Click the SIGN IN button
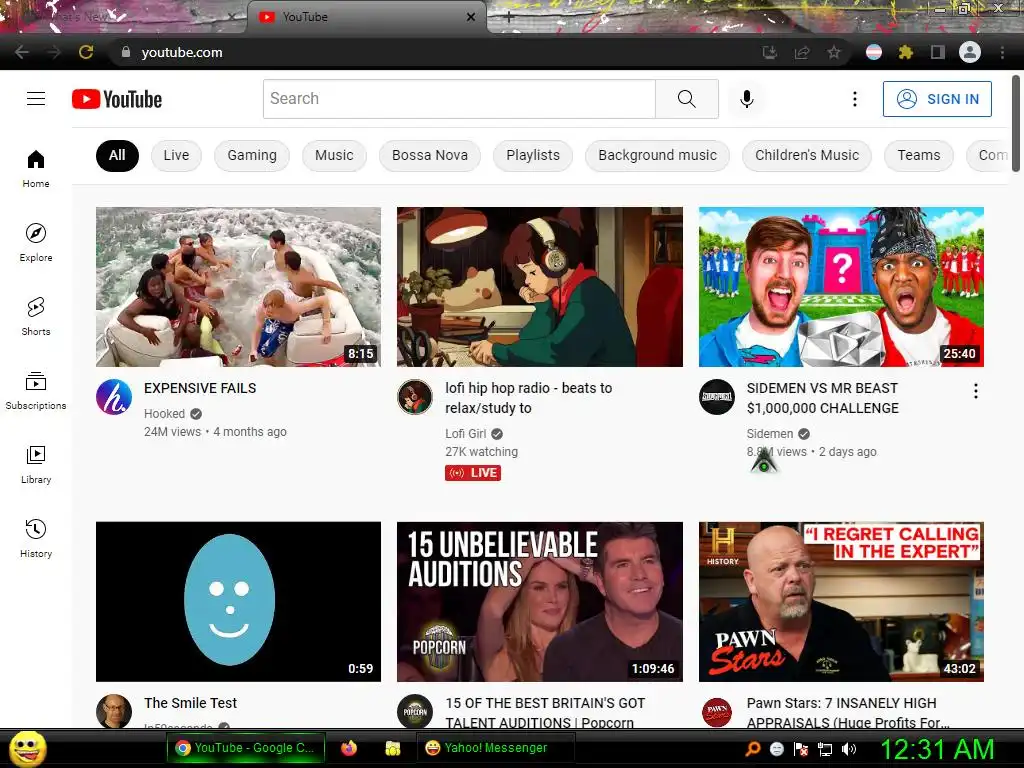This screenshot has height=768, width=1024. click(937, 99)
